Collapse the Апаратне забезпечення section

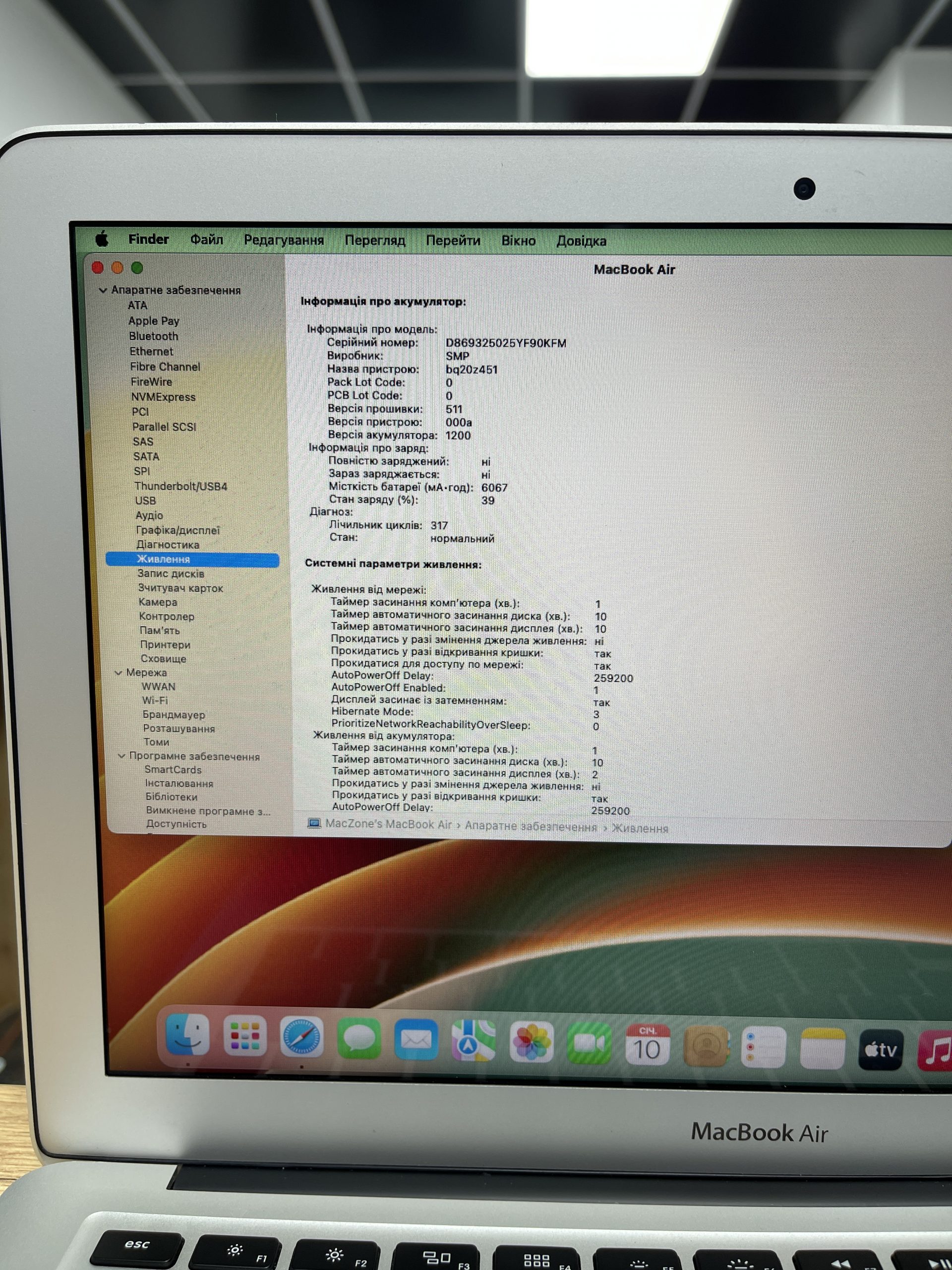[103, 291]
